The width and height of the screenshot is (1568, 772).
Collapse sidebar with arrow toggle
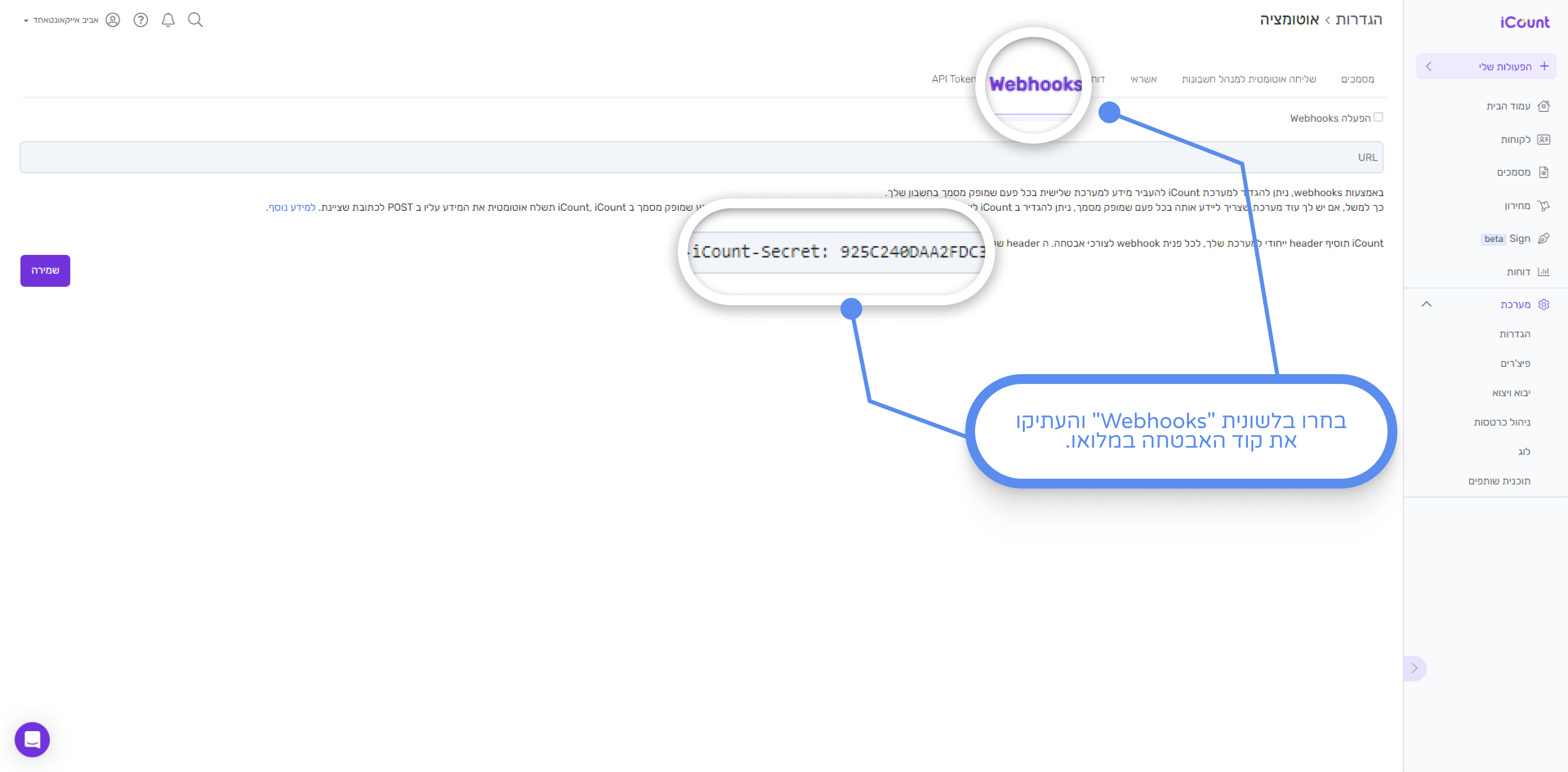(1414, 668)
